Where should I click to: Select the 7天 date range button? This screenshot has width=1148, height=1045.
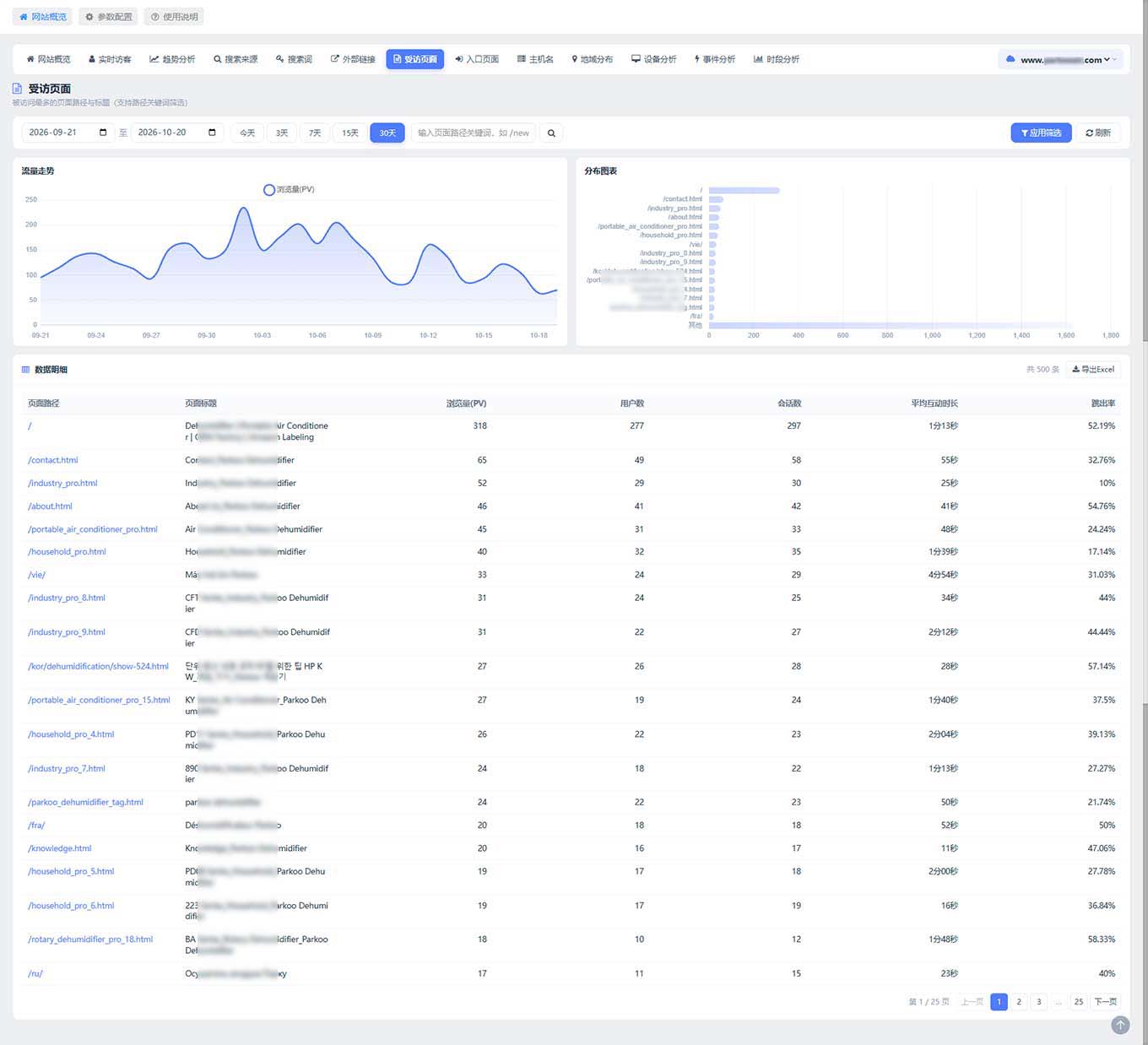(315, 133)
